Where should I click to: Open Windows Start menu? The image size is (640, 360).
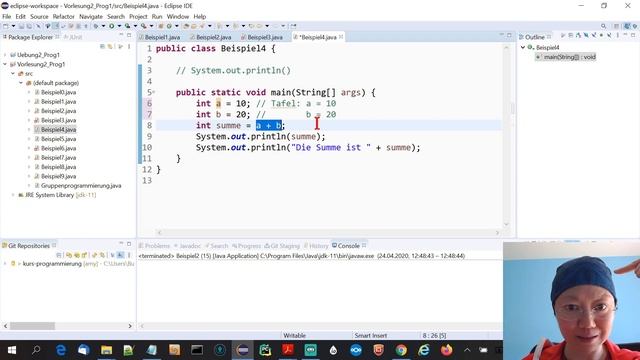click(x=11, y=350)
